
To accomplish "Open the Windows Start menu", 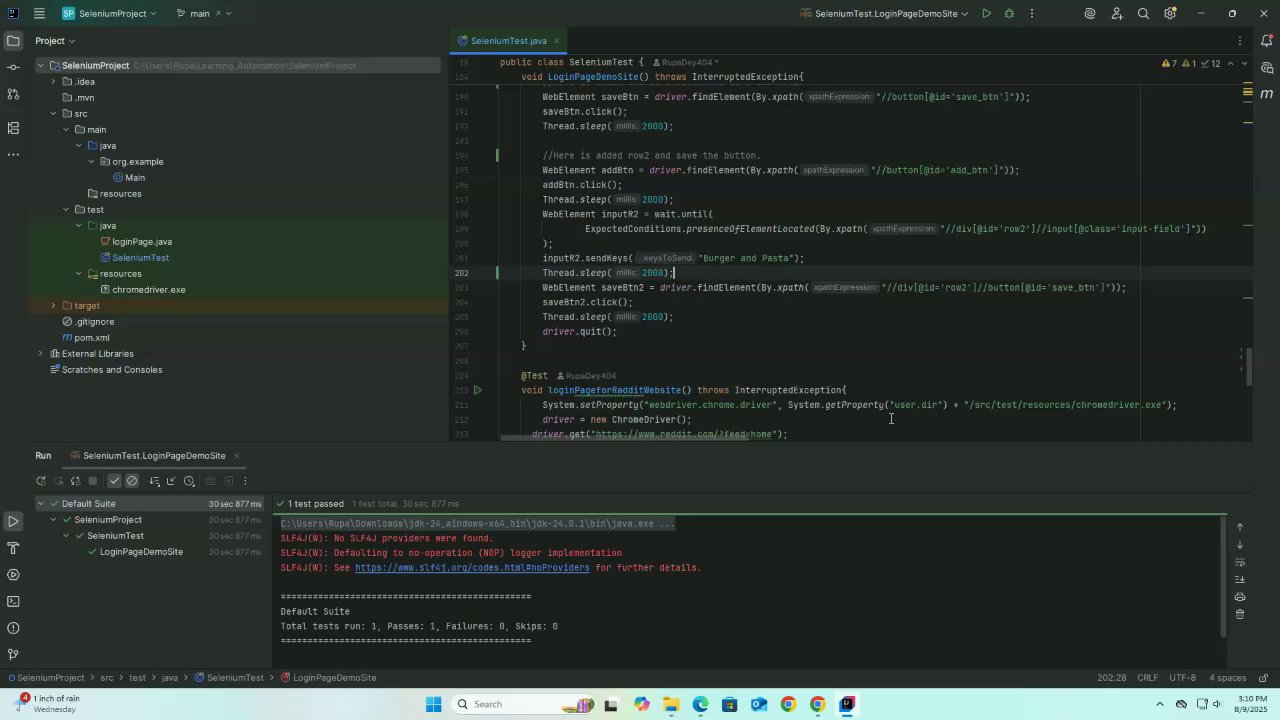I will (x=433, y=704).
